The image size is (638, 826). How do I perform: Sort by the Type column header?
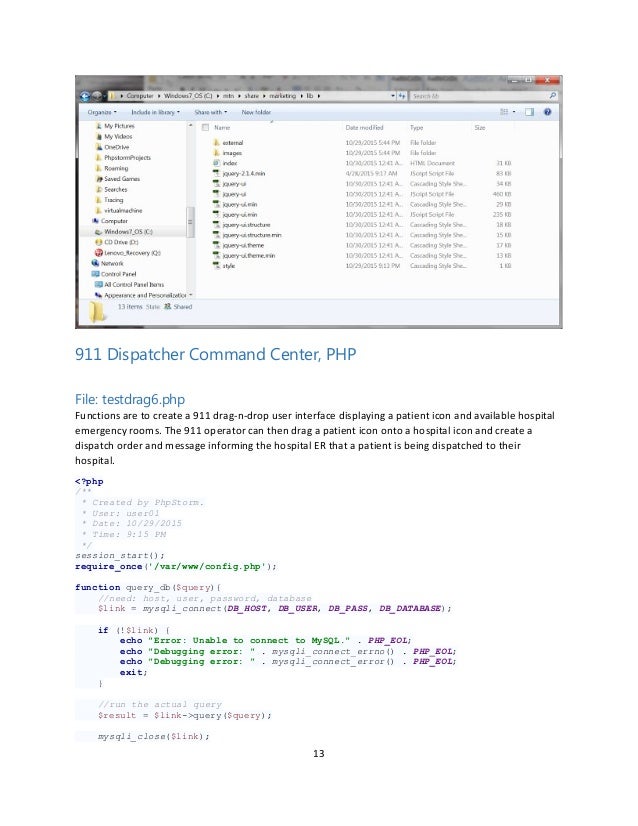click(x=417, y=127)
